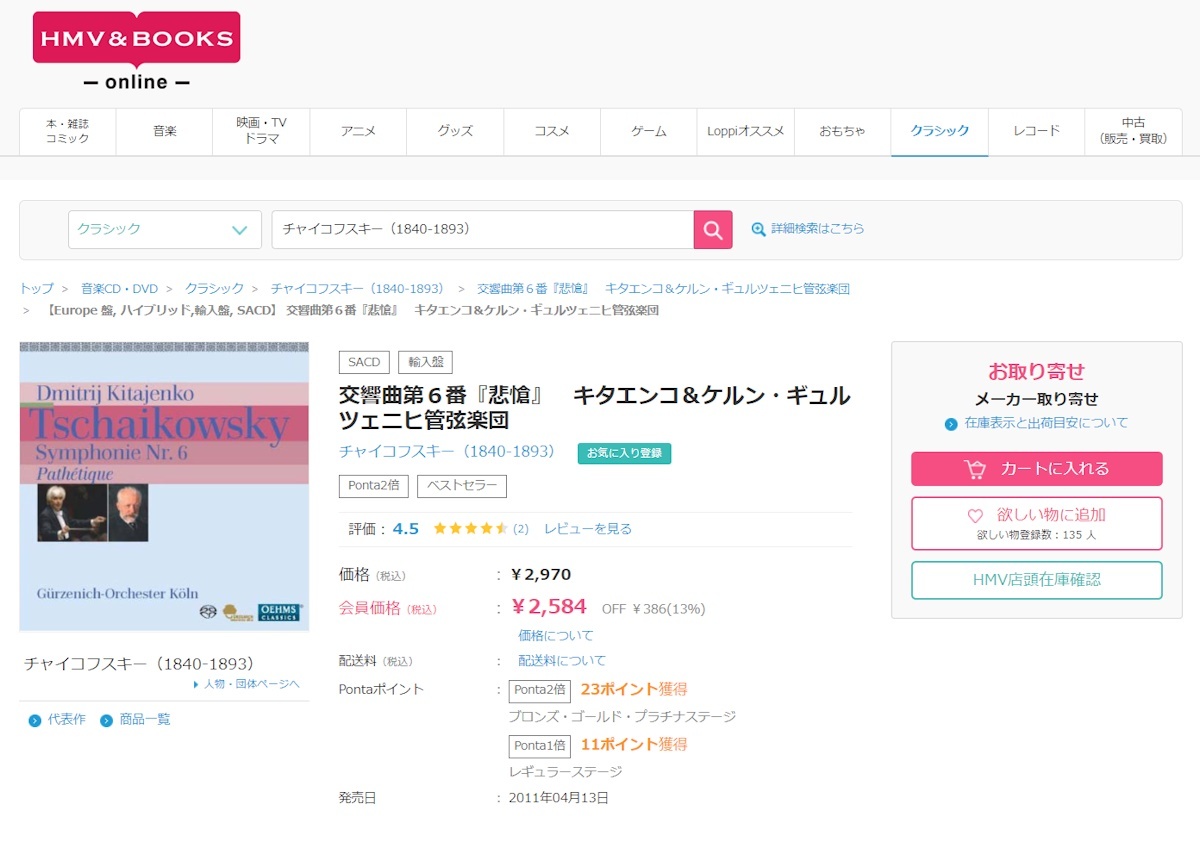Switch to the 音楽 navigation tab
Image resolution: width=1200 pixels, height=844 pixels.
pyautogui.click(x=163, y=131)
